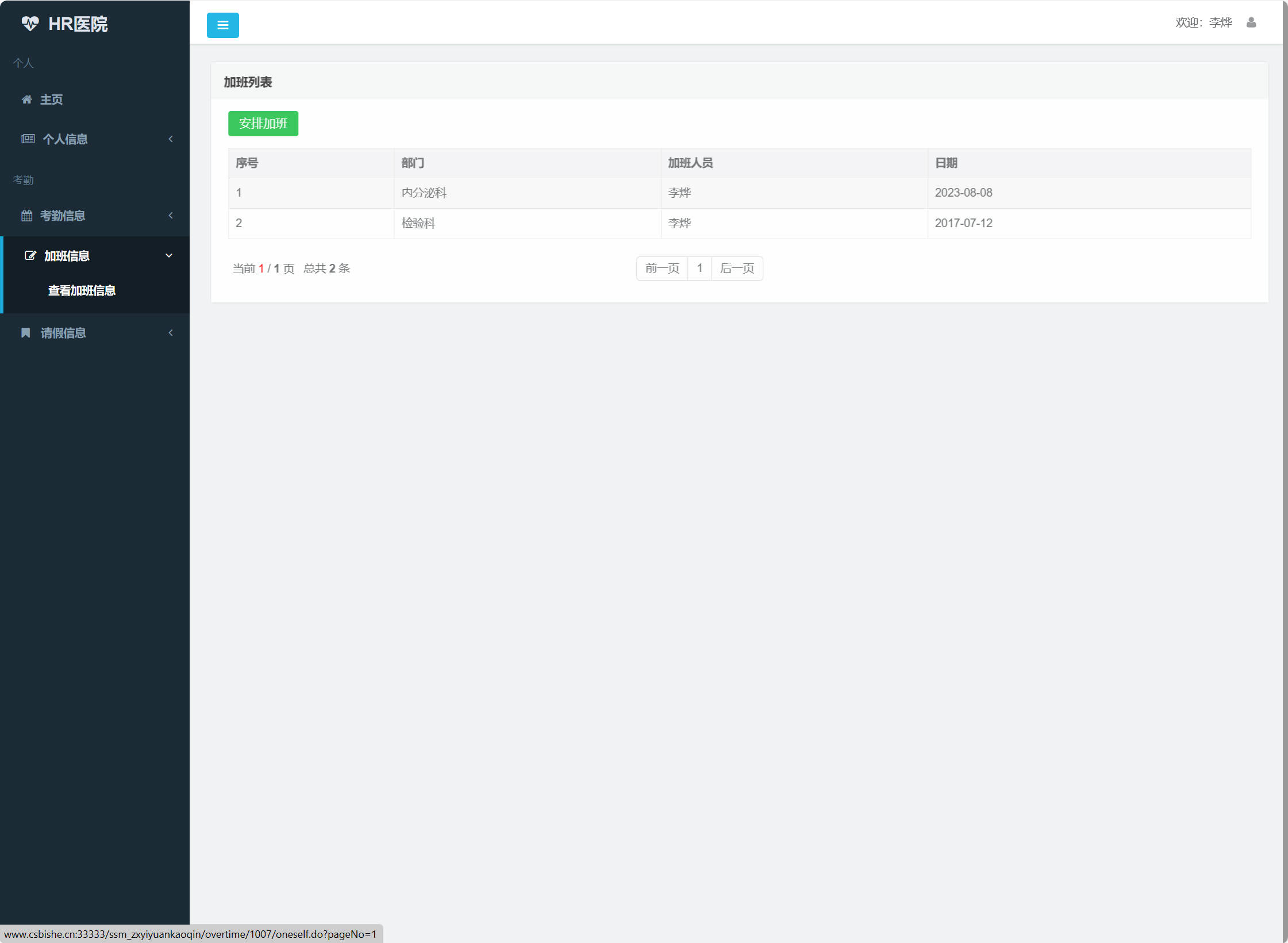This screenshot has height=943, width=1288.
Task: Click the bookmark icon beside 请假信息
Action: (25, 333)
